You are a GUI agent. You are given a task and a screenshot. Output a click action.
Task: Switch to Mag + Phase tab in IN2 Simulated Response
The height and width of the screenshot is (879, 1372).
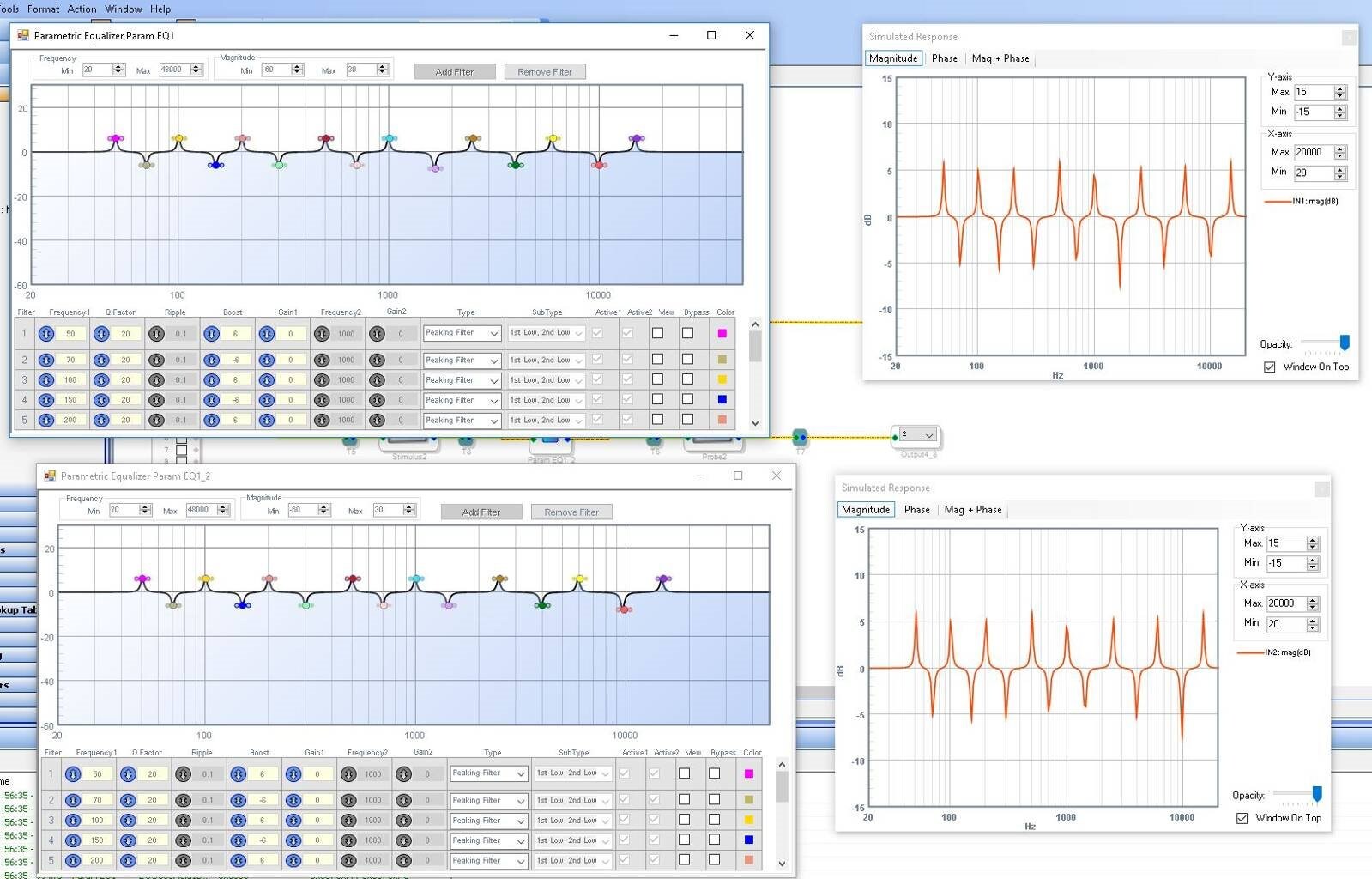973,510
